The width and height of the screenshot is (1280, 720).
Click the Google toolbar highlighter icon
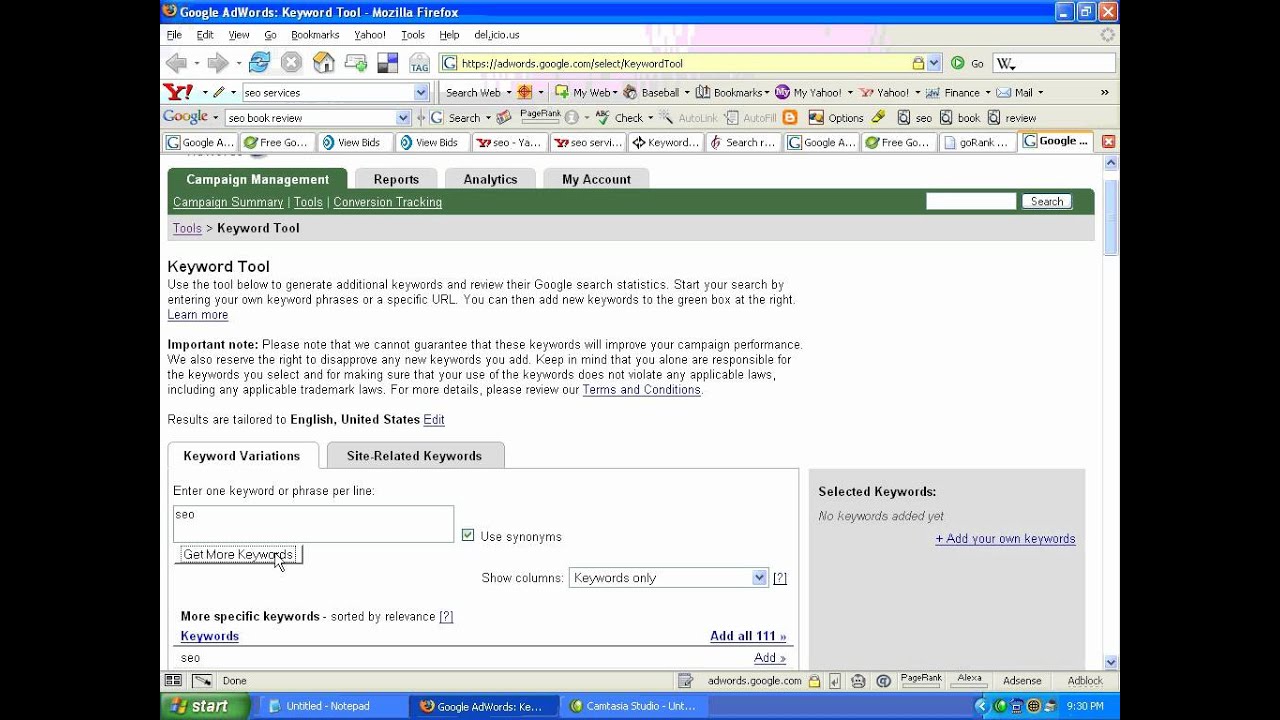[x=878, y=117]
